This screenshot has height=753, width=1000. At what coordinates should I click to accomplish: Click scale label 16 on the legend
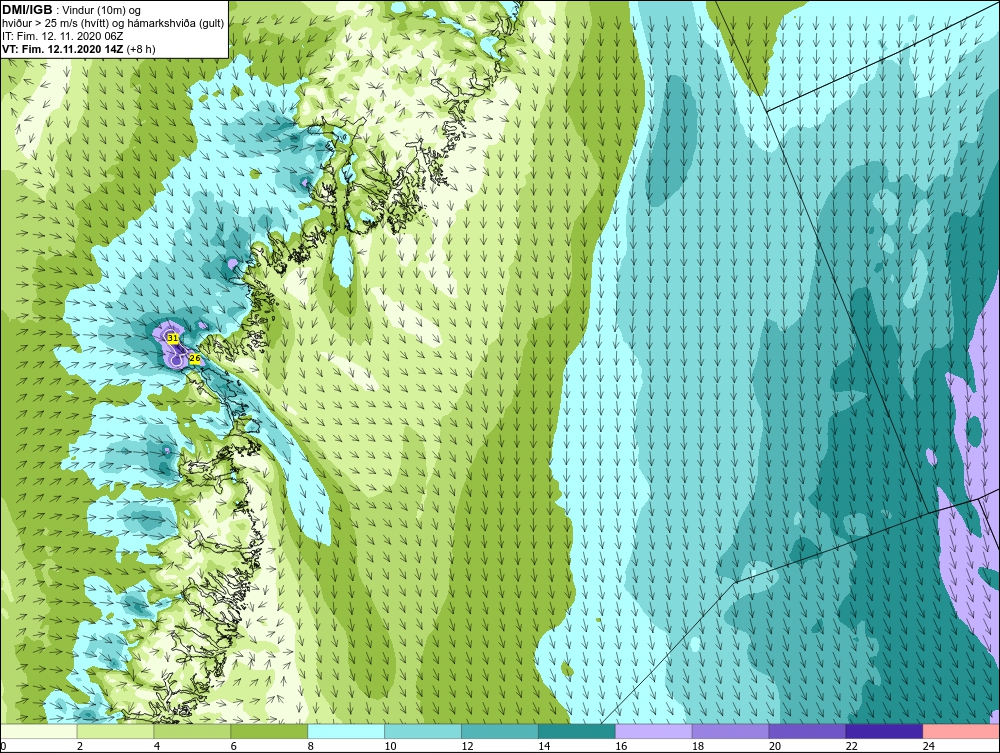[x=621, y=746]
